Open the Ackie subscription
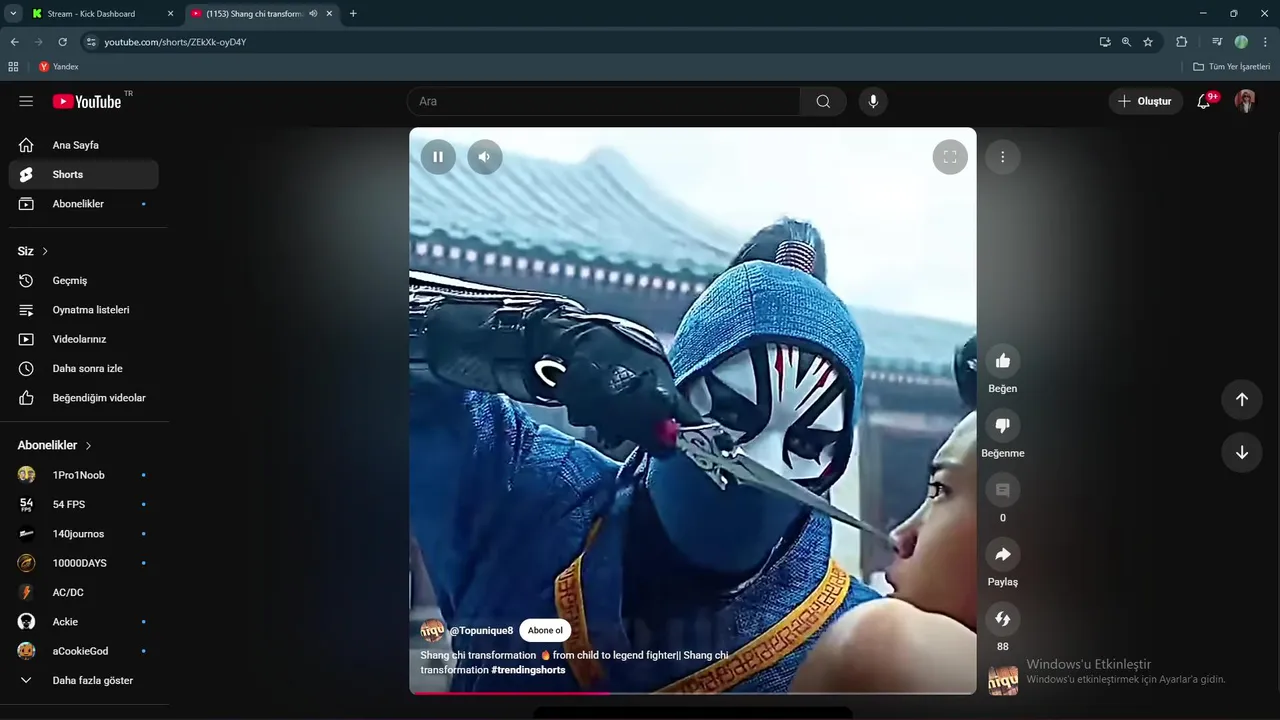Screen dimensions: 1280x720 click(84, 622)
